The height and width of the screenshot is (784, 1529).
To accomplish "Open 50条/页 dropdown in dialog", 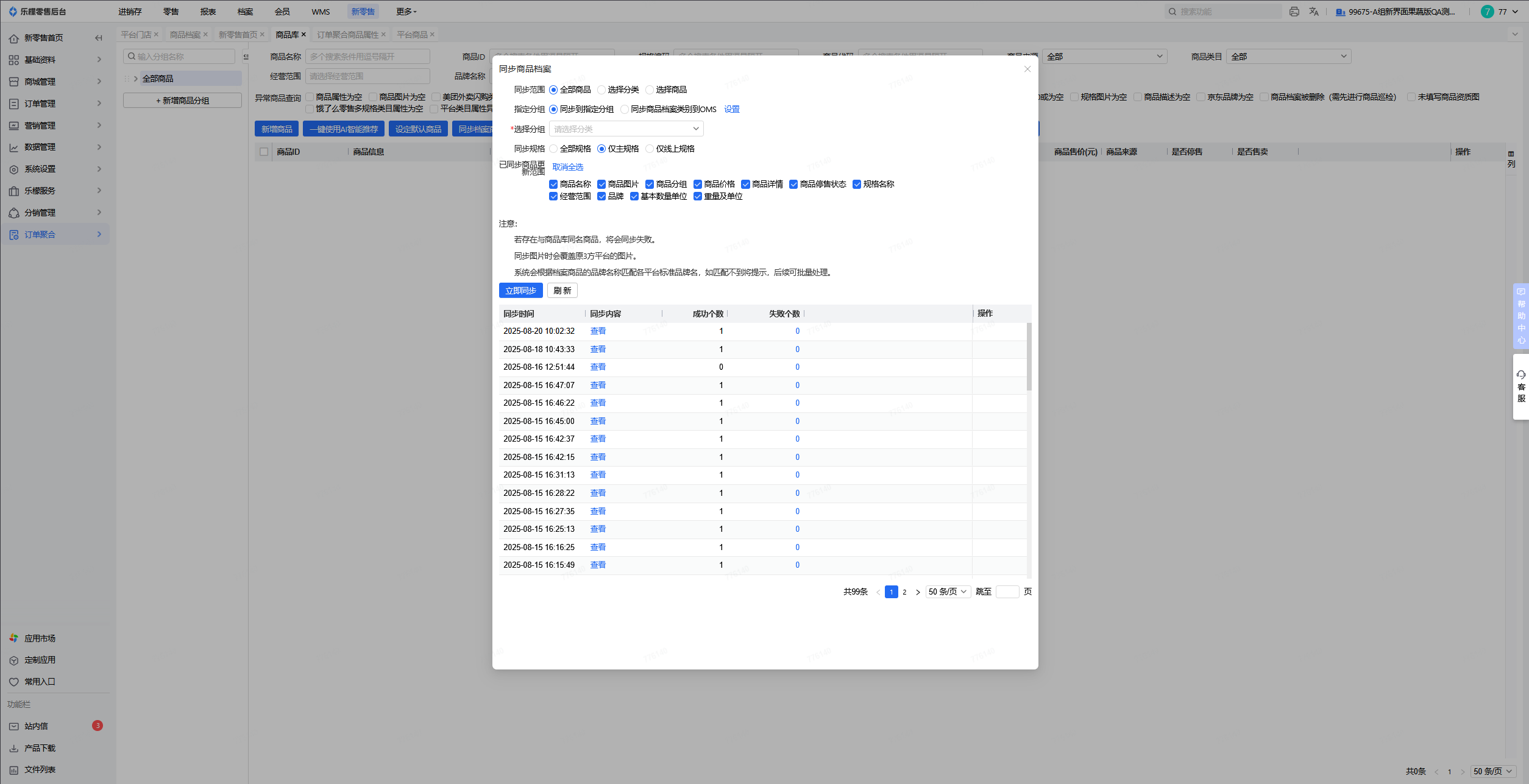I will tap(948, 592).
